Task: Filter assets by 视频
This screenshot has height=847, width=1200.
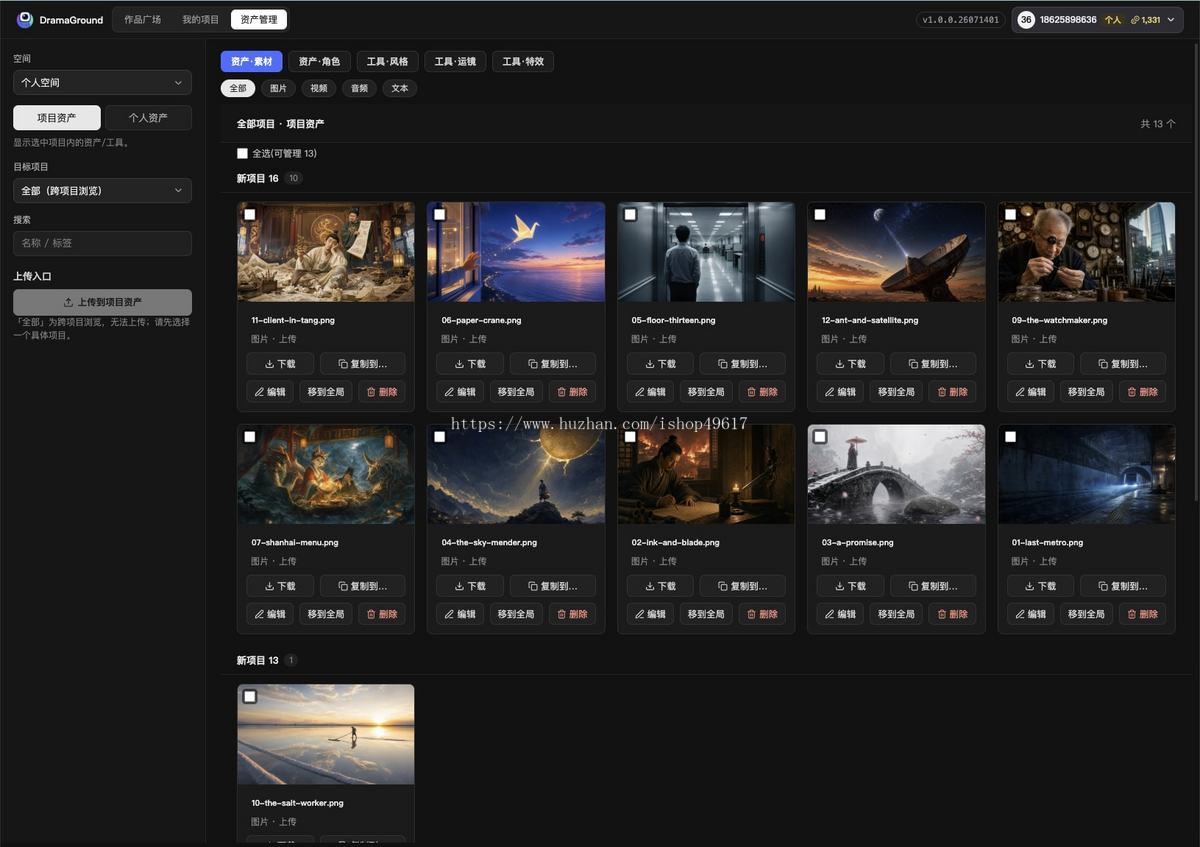Action: (x=318, y=88)
